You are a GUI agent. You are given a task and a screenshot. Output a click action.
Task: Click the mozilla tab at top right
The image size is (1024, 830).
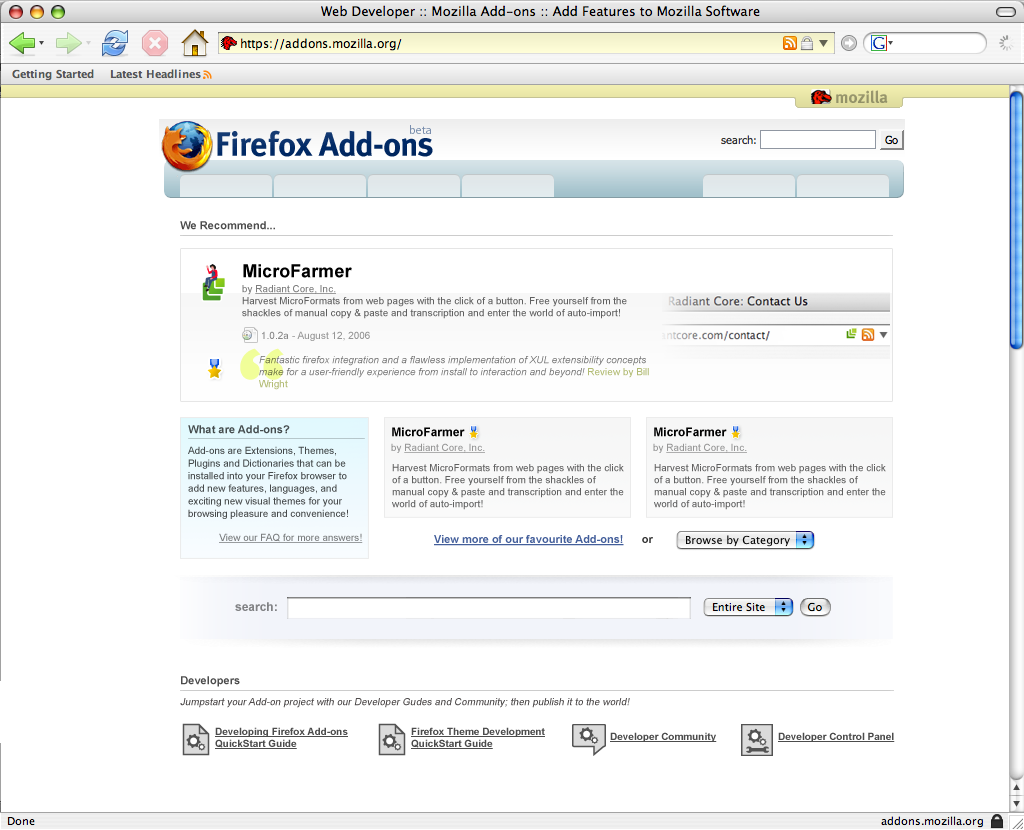pyautogui.click(x=849, y=97)
